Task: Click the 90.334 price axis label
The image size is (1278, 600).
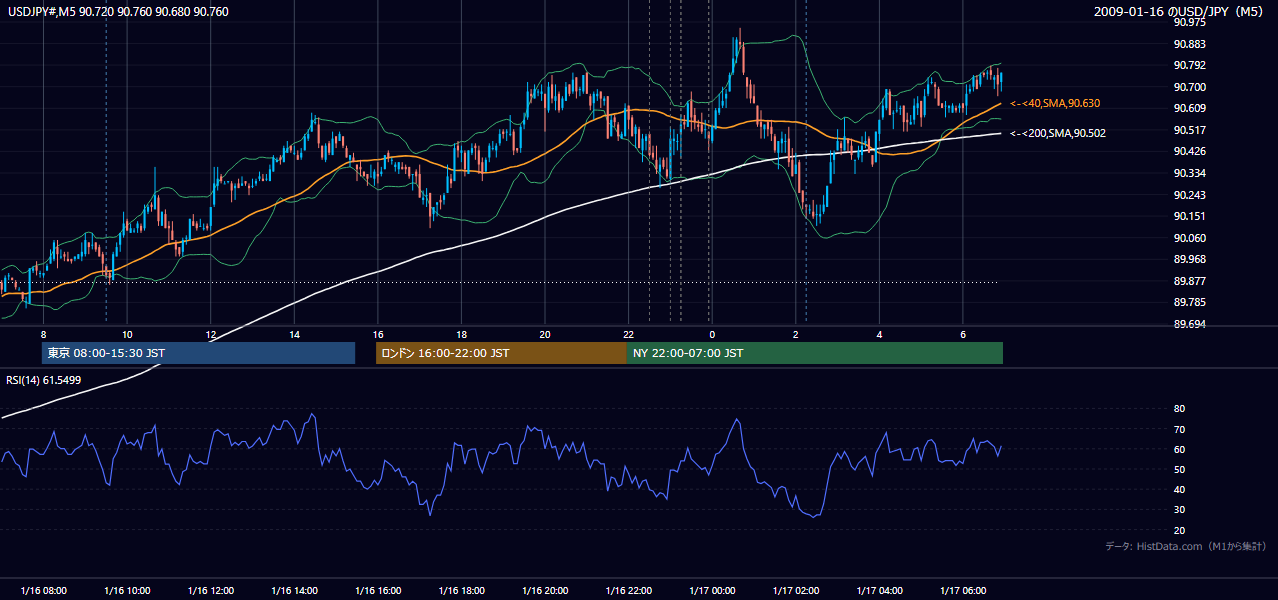Action: 1190,173
